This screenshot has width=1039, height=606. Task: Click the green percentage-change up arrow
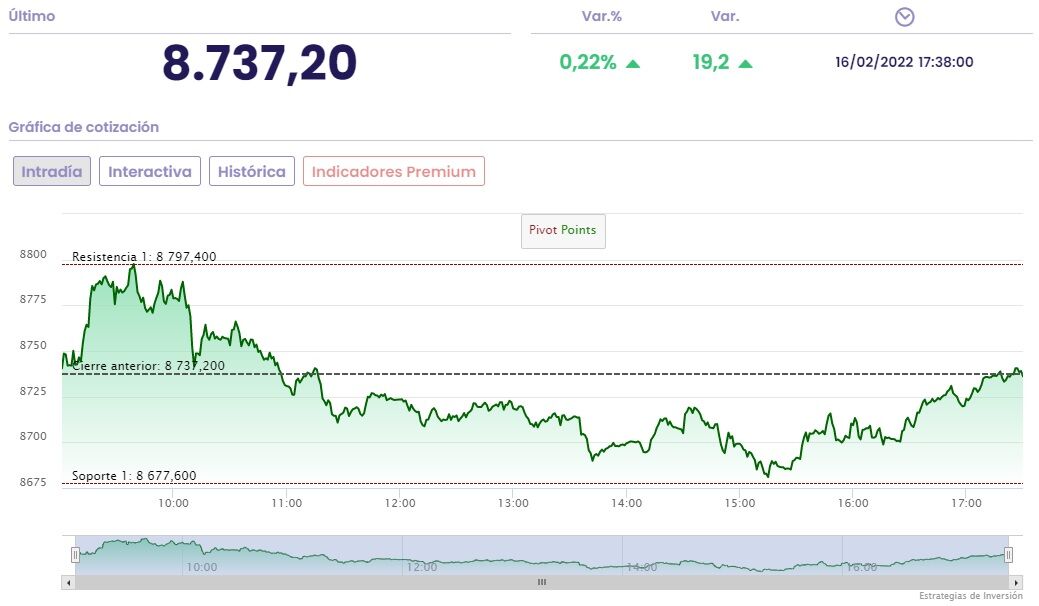633,63
